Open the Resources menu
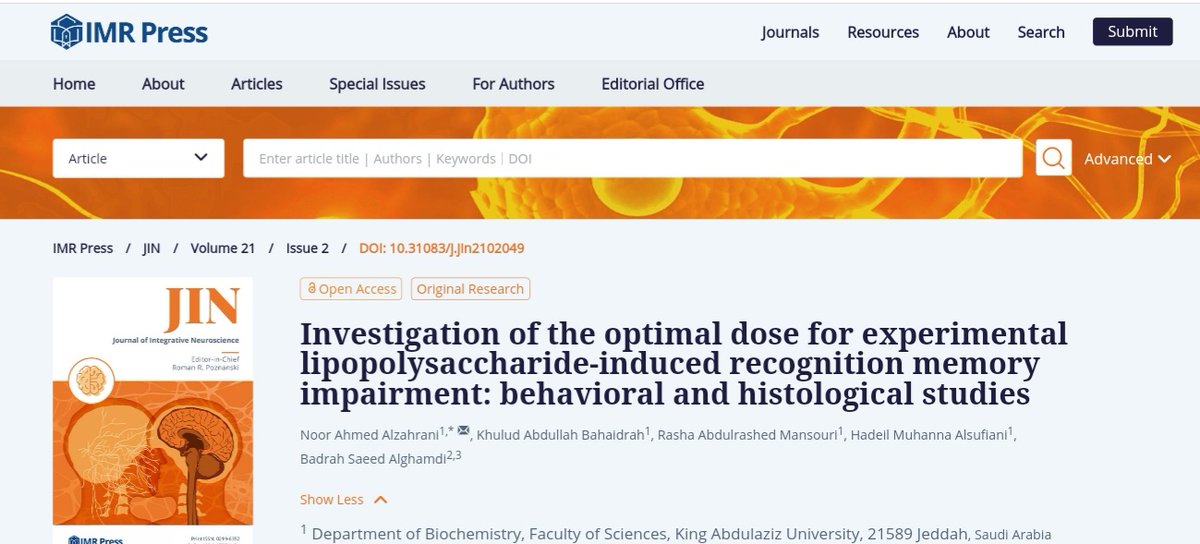 tap(883, 32)
